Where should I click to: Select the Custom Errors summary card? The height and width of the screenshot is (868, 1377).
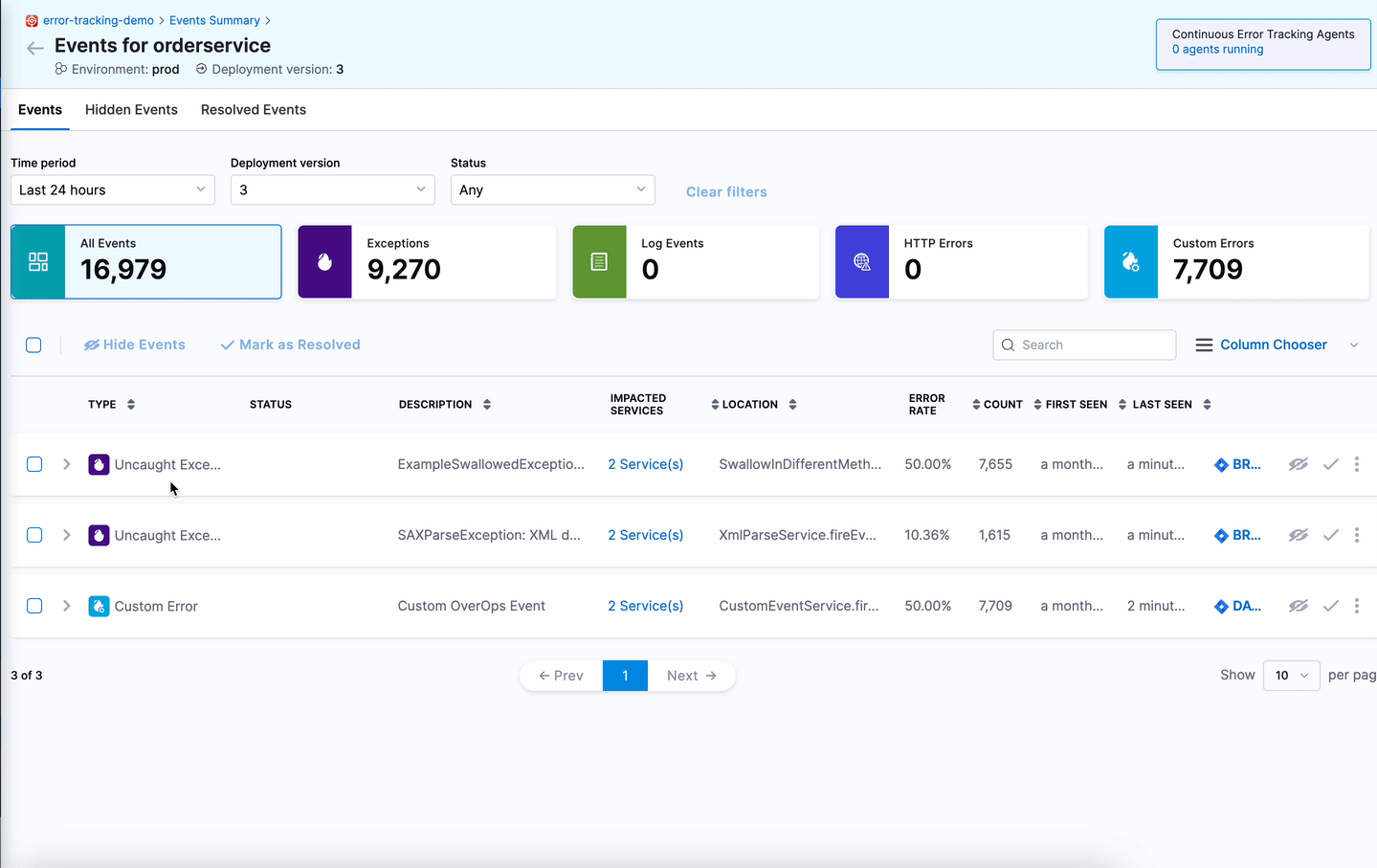pos(1235,262)
